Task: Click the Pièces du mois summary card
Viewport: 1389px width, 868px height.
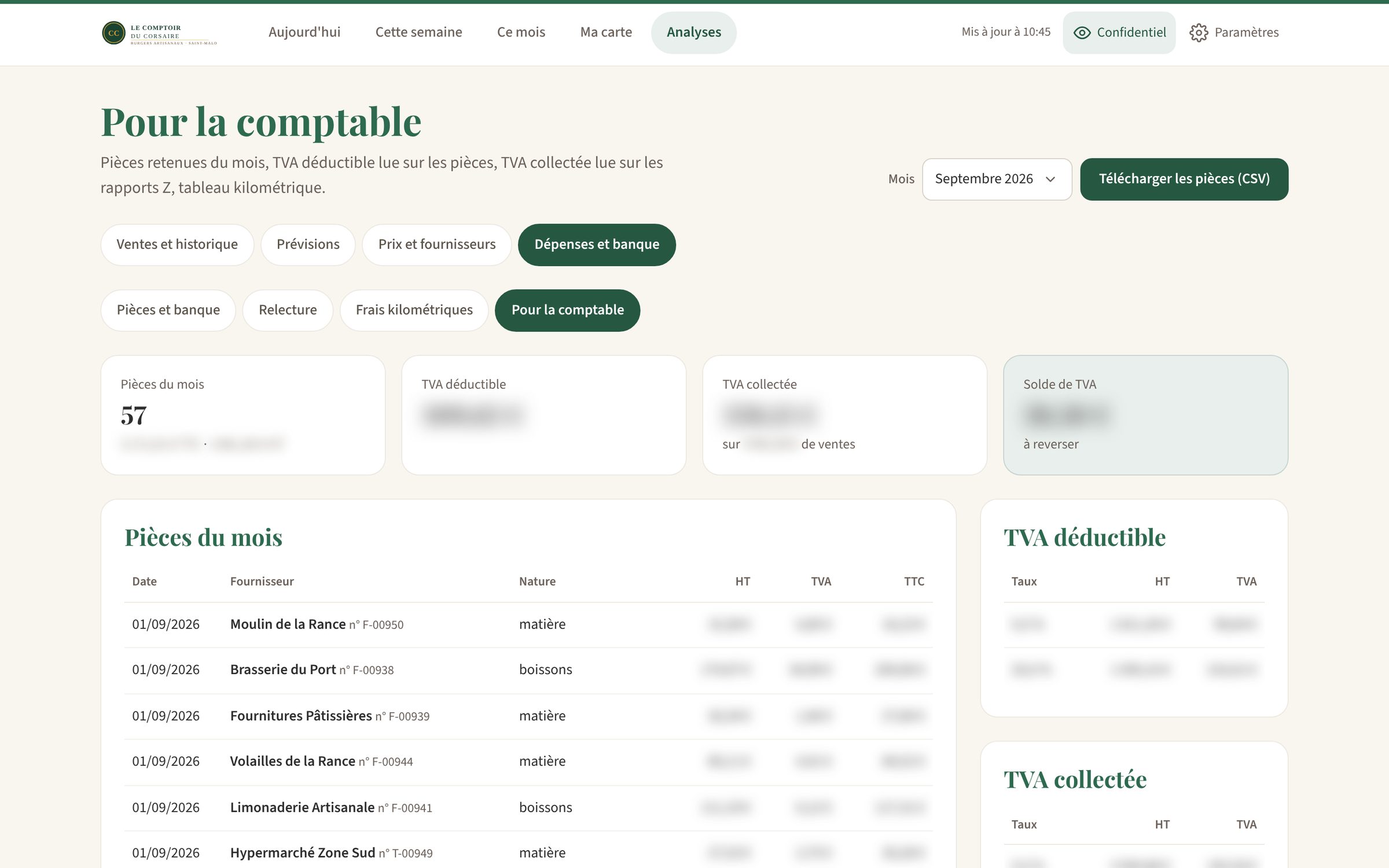Action: coord(243,415)
